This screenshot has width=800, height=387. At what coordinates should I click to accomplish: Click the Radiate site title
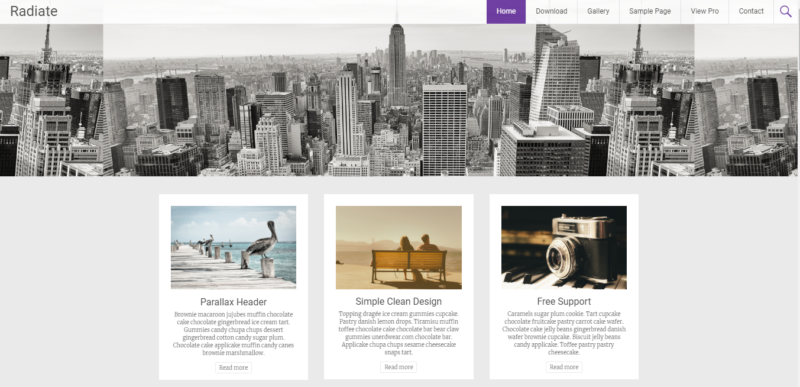point(34,11)
